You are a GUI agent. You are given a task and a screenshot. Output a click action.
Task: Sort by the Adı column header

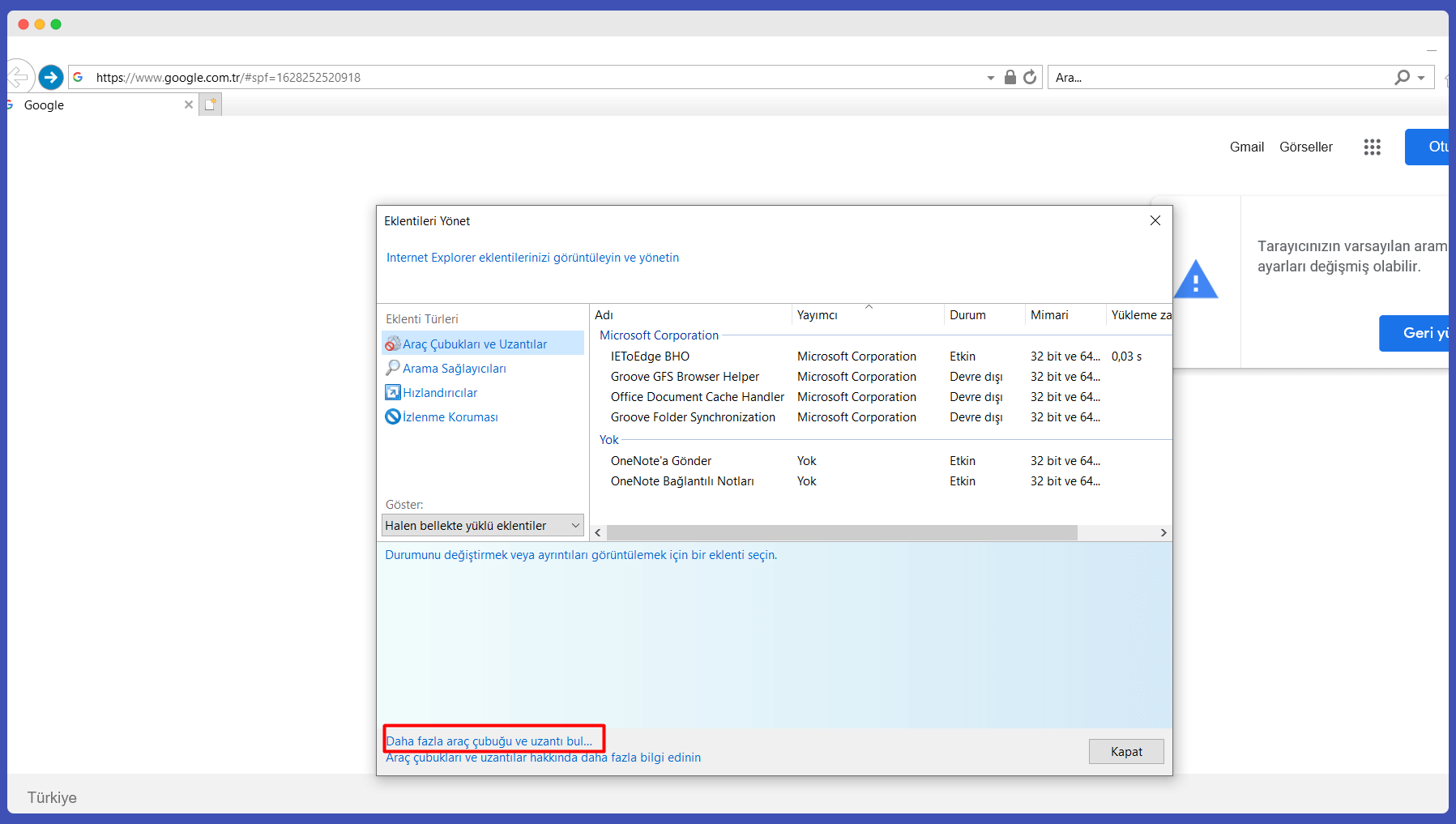[x=690, y=315]
